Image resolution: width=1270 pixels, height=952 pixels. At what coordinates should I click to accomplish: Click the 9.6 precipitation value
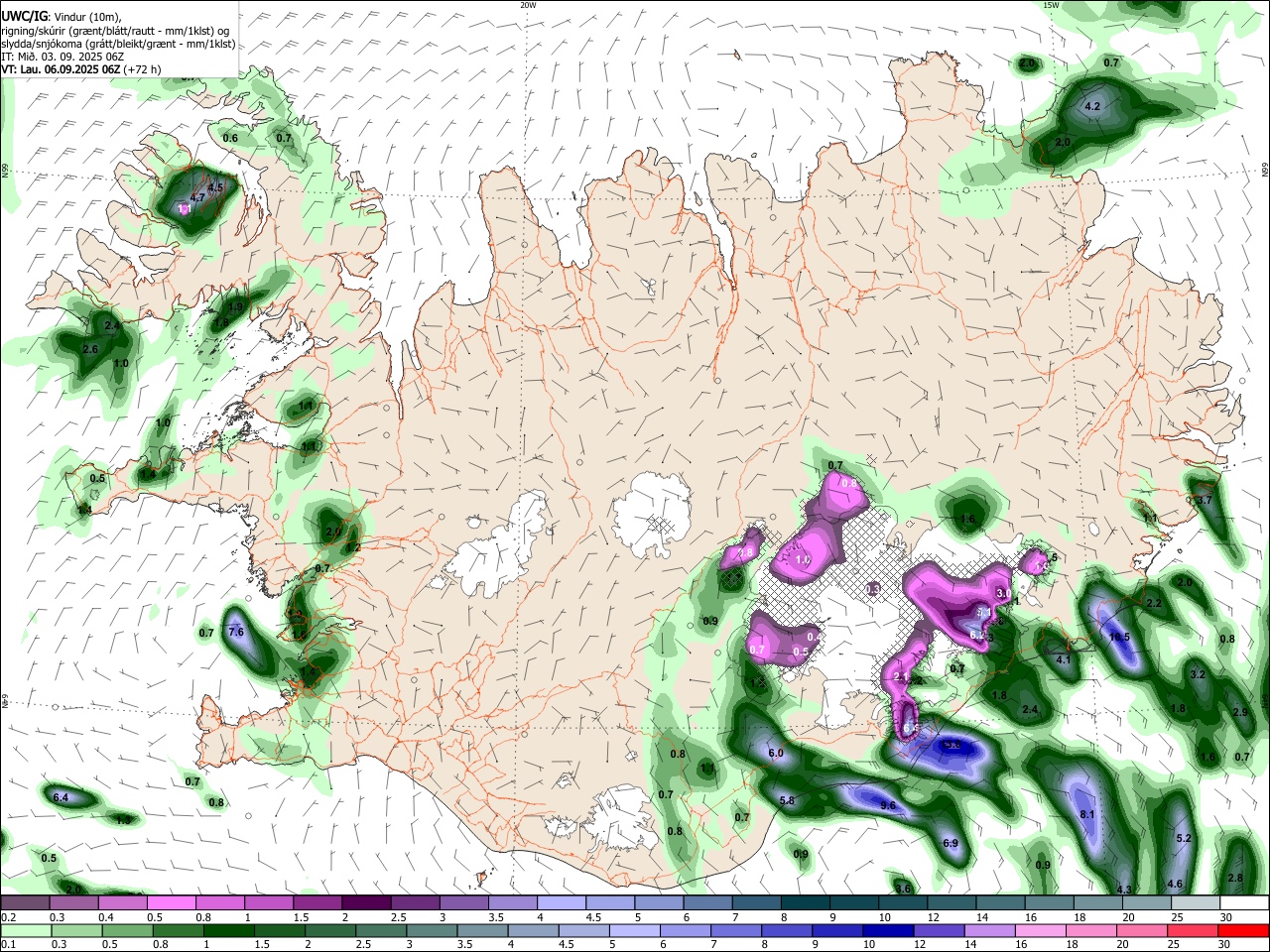888,805
